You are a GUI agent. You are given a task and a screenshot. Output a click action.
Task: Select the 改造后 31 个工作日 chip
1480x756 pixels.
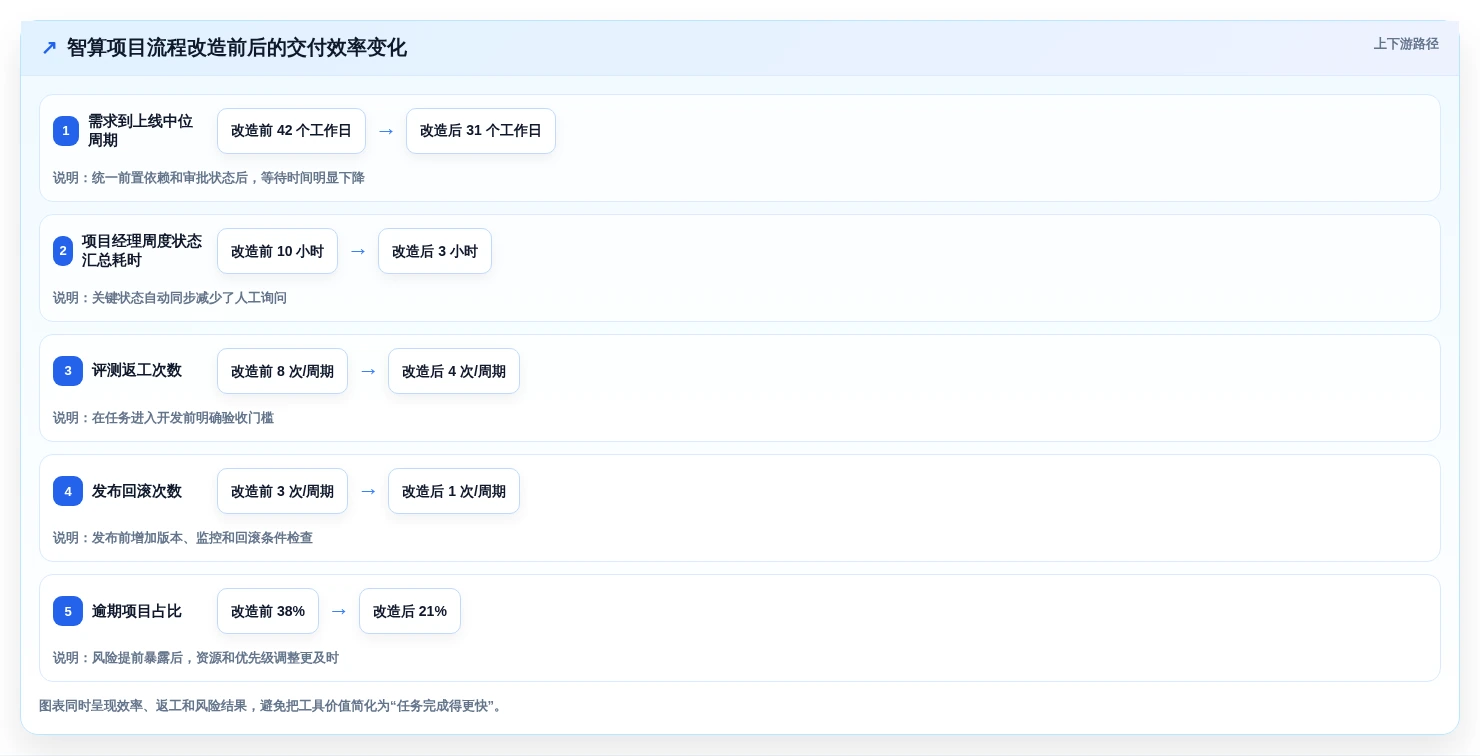(x=481, y=131)
